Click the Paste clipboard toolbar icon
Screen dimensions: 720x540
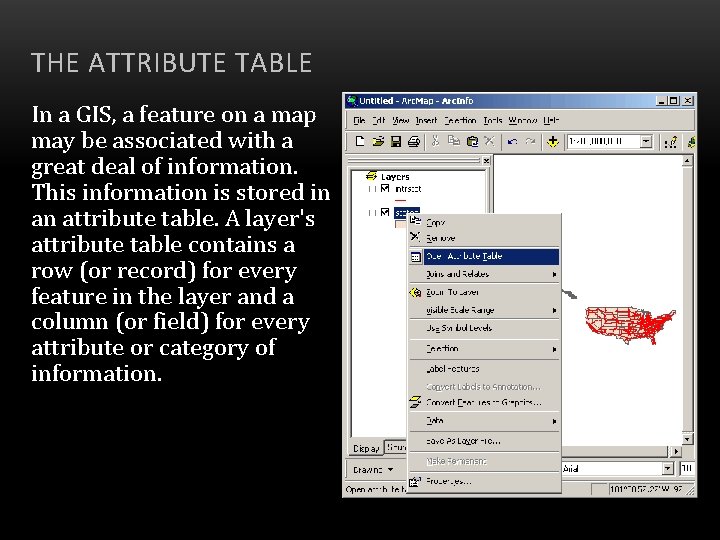pos(472,141)
